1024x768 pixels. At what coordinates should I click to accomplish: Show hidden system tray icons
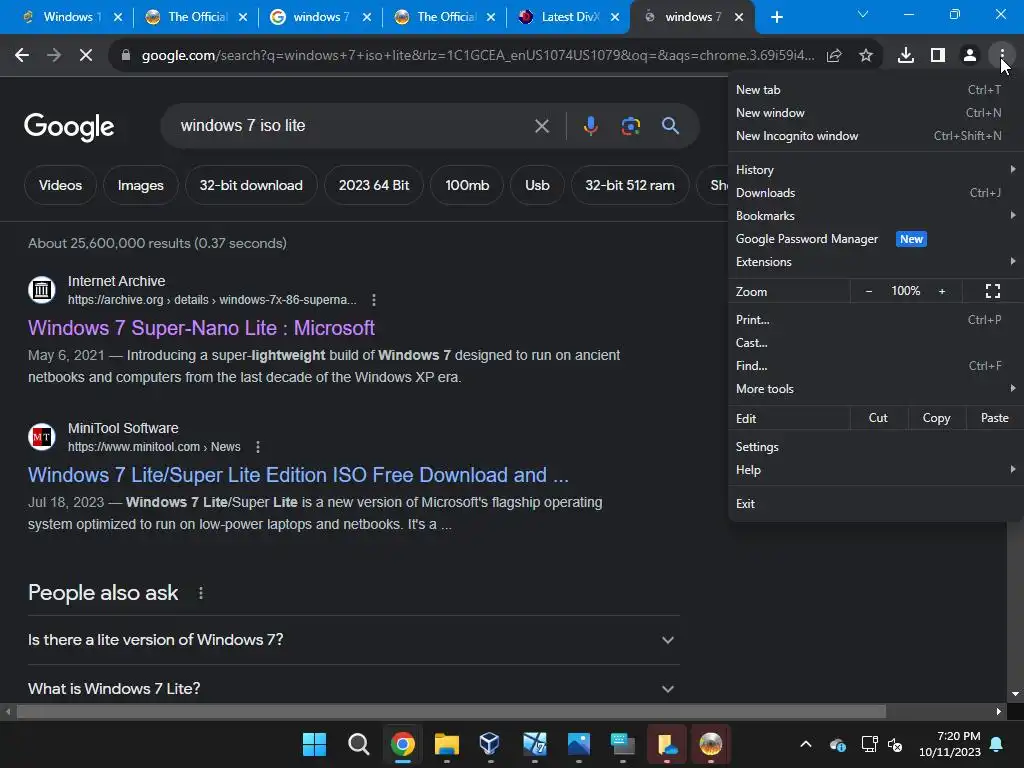pyautogui.click(x=806, y=744)
